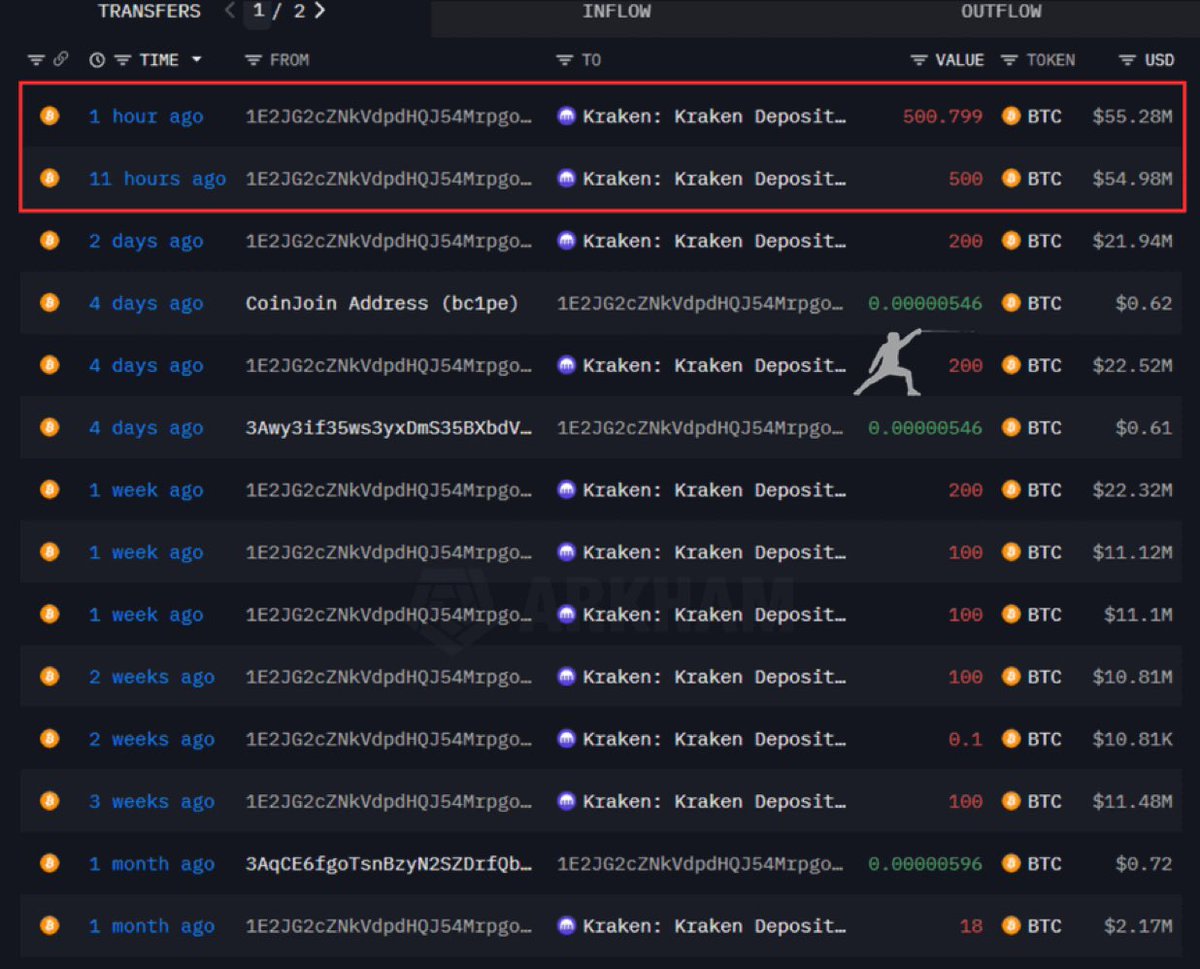Click the Bitcoin chain icon in the 1 hour ago row

pos(49,116)
